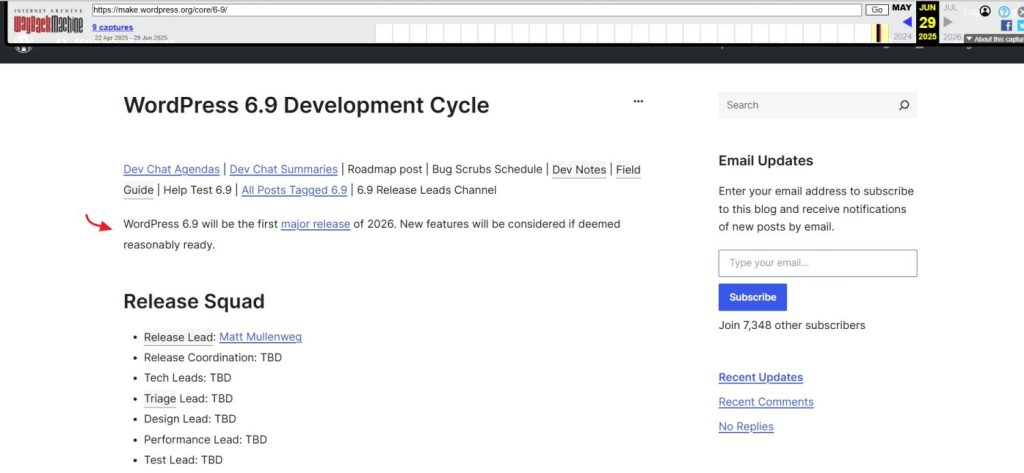Click Design Lead: TBD item
The width and height of the screenshot is (1024, 473).
pos(189,419)
